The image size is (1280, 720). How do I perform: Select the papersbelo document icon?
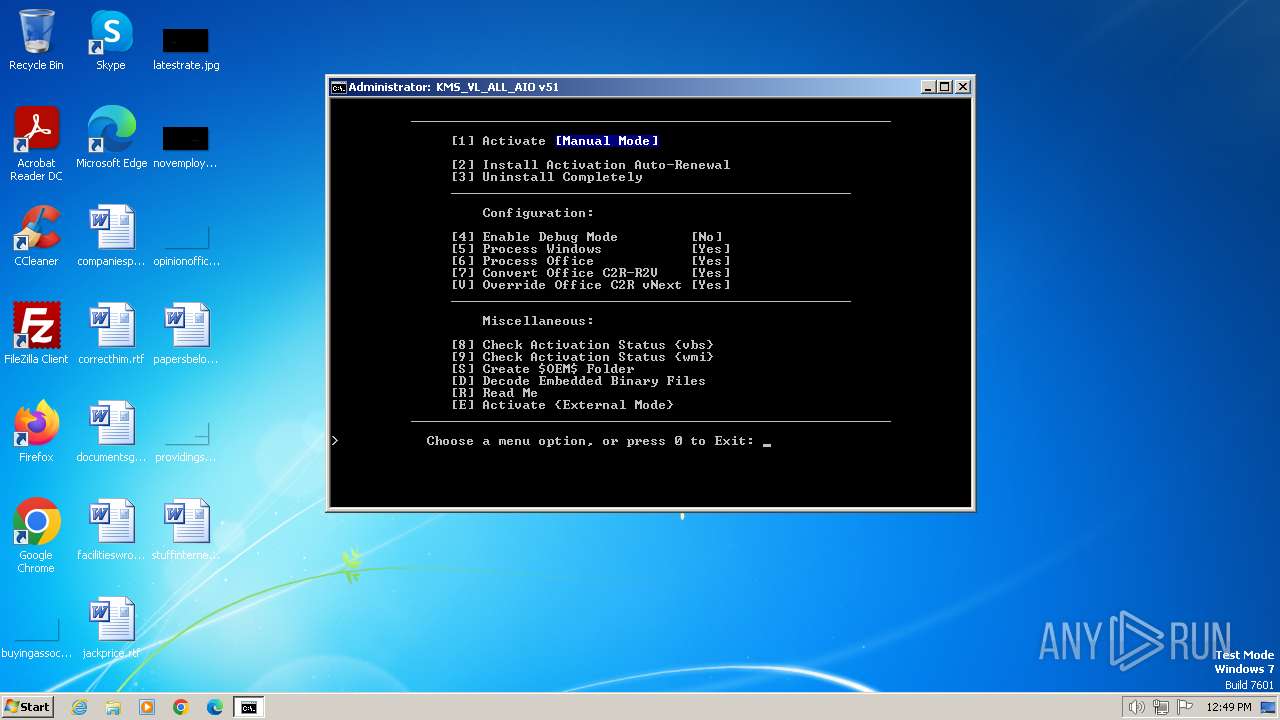pos(186,334)
